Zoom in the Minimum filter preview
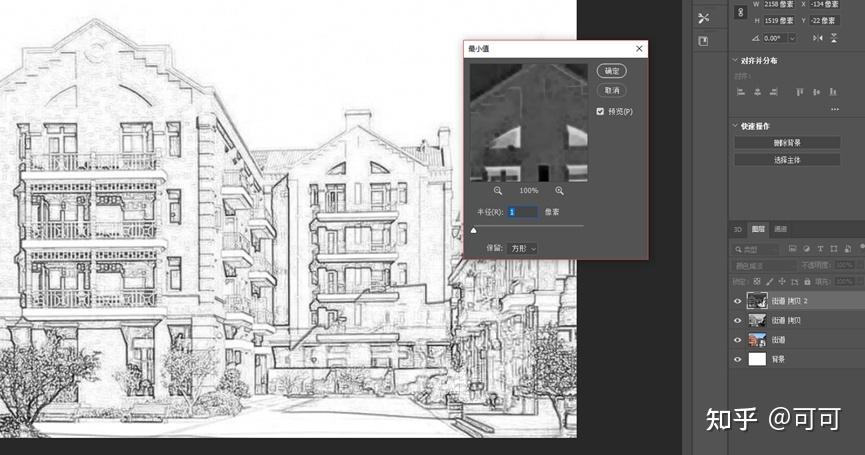Screen dimensions: 865x455 point(559,190)
